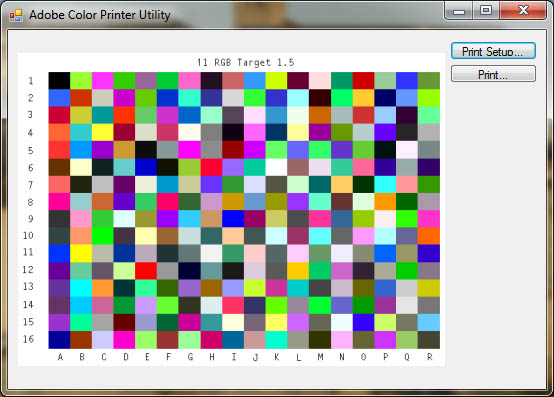554x397 pixels.
Task: Open the Print Setup dialog
Action: 493,51
